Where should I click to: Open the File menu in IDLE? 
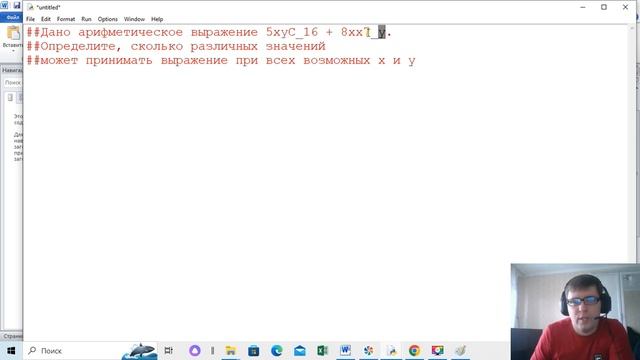coord(30,19)
